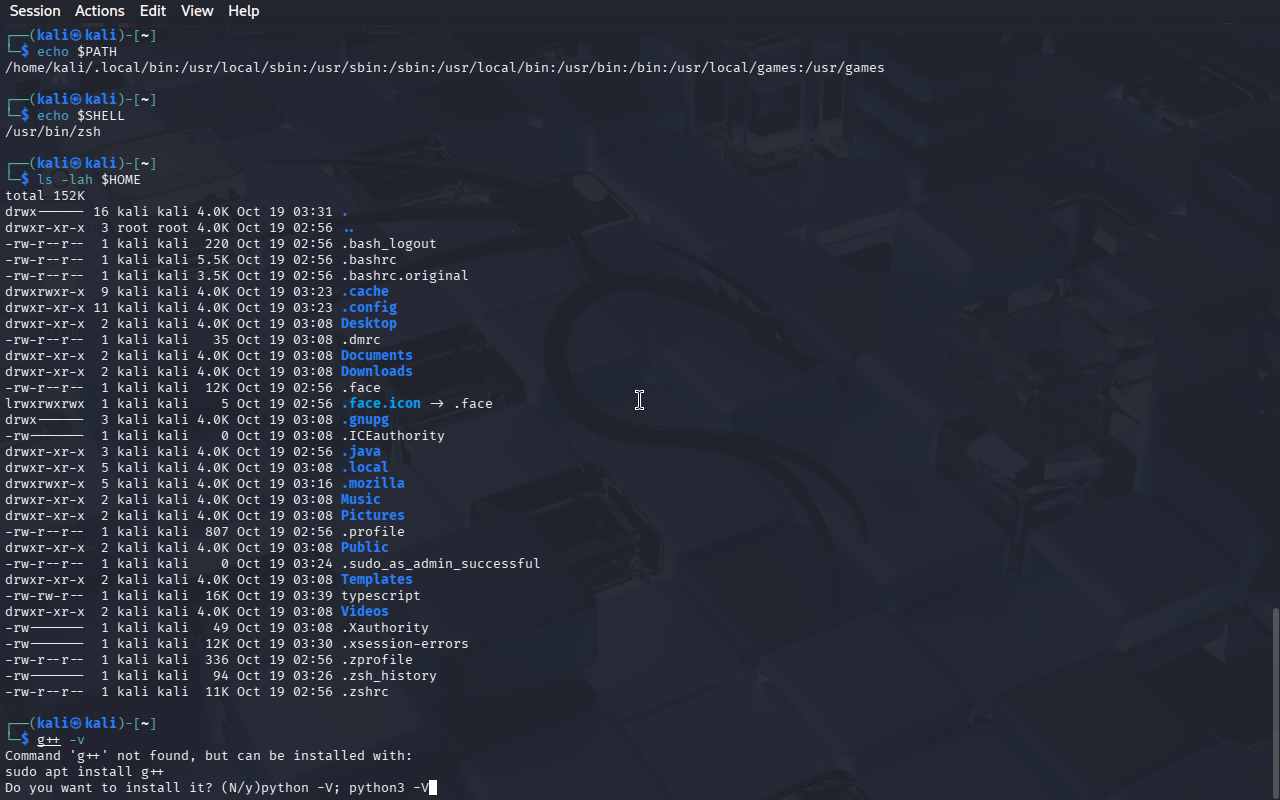Screen dimensions: 1280x800
Task: Open the Help menu
Action: tap(243, 11)
